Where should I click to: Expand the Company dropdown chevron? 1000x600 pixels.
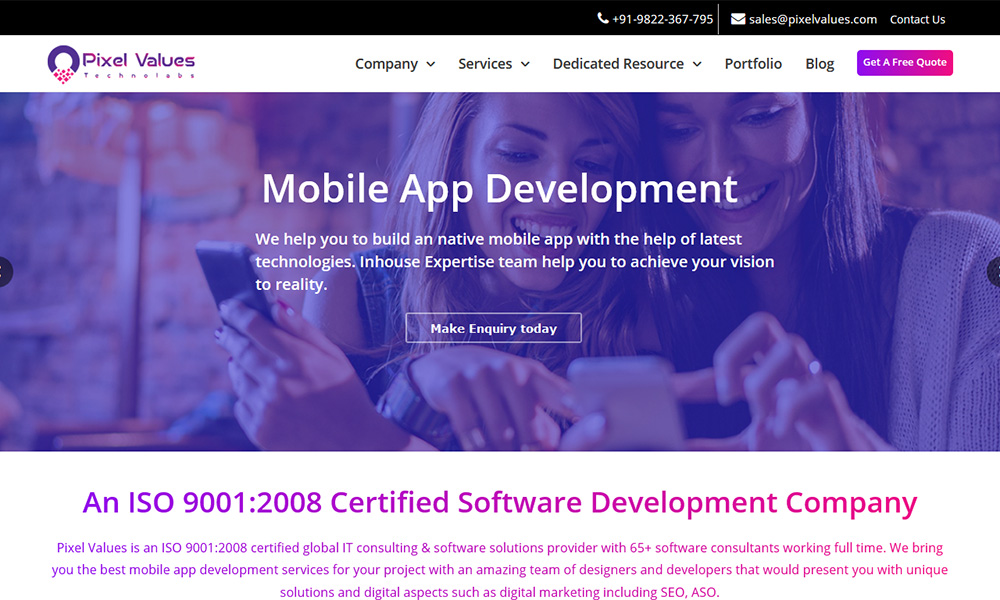pyautogui.click(x=431, y=64)
